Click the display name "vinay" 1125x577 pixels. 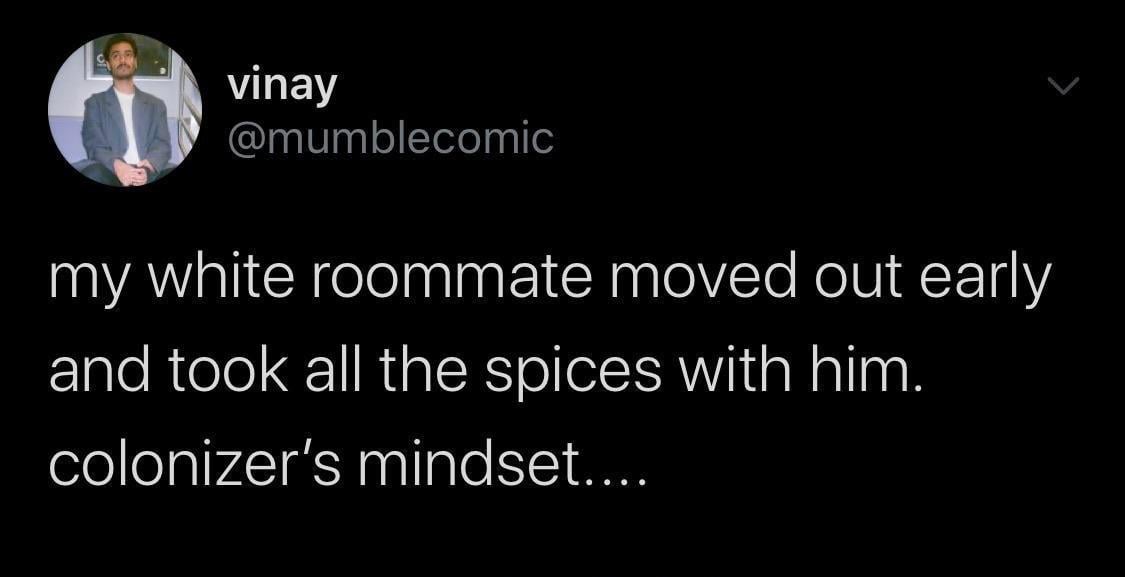click(x=282, y=86)
